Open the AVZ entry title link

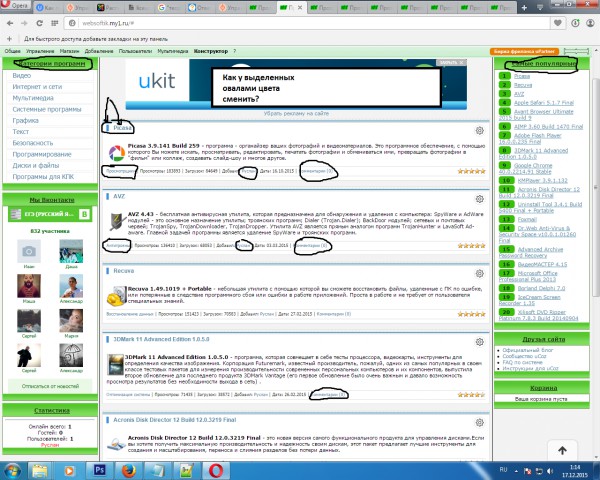119,196
